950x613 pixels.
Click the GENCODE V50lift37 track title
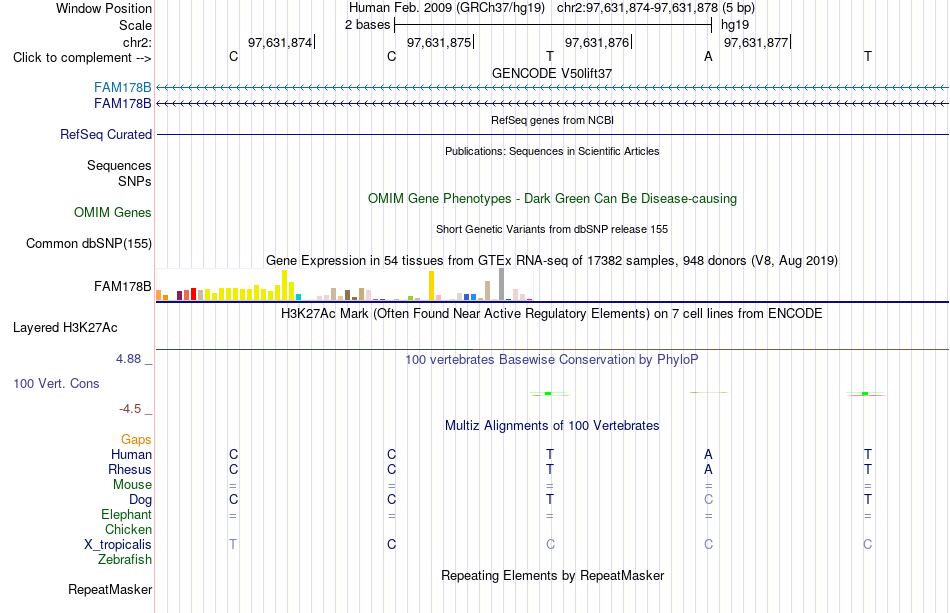[x=552, y=73]
